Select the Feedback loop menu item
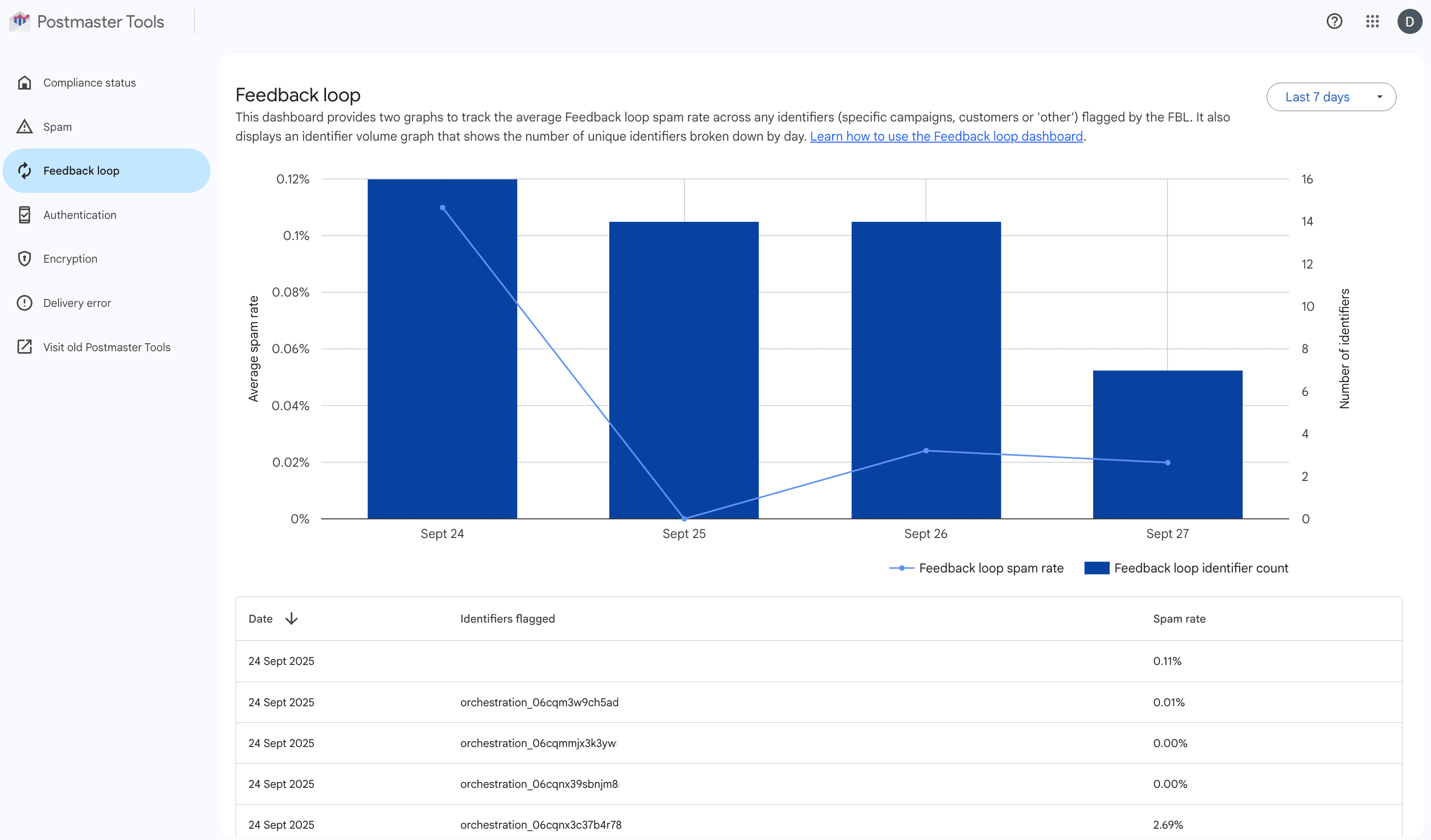 [81, 171]
